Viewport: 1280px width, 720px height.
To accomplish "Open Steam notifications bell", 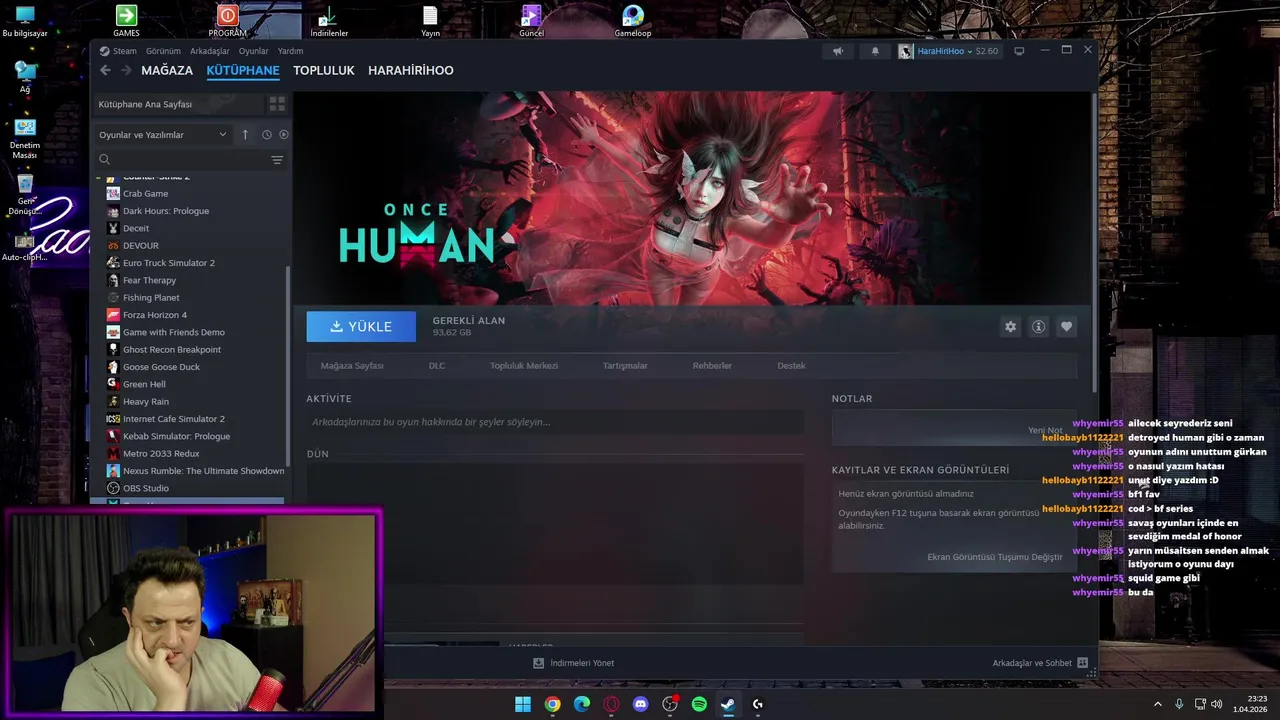I will pos(875,51).
